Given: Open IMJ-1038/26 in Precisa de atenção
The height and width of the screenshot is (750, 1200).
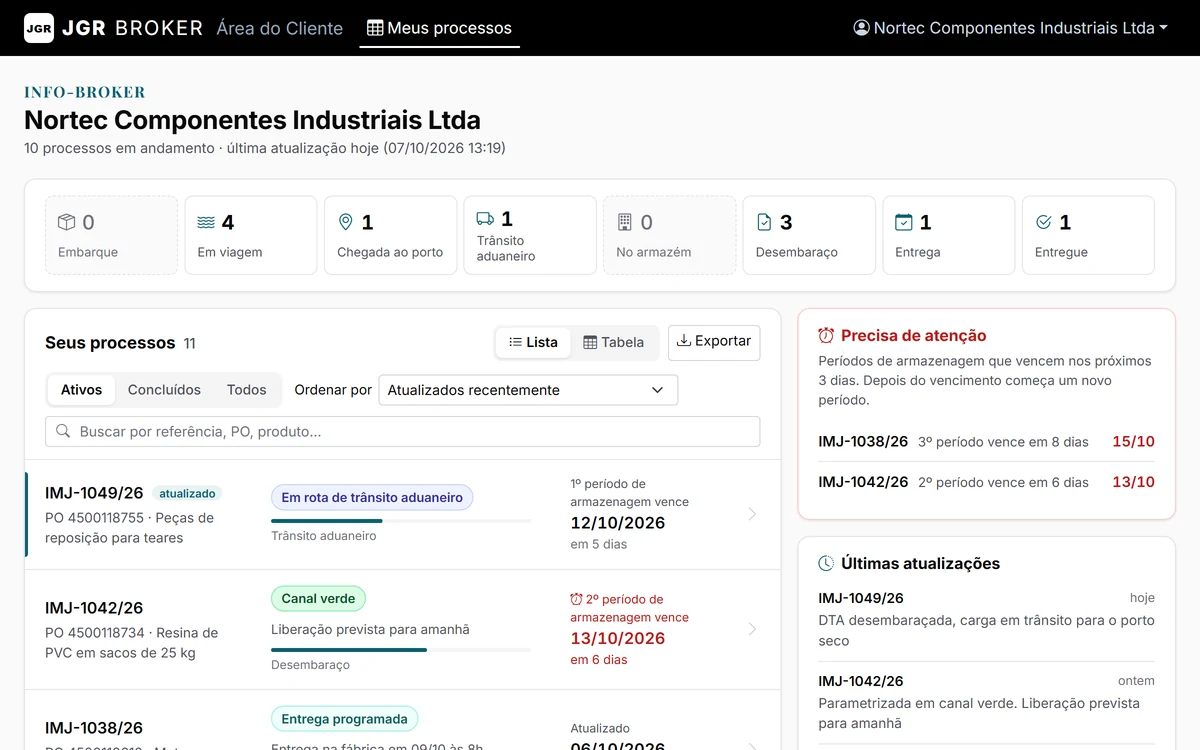Looking at the screenshot, I should 986,441.
